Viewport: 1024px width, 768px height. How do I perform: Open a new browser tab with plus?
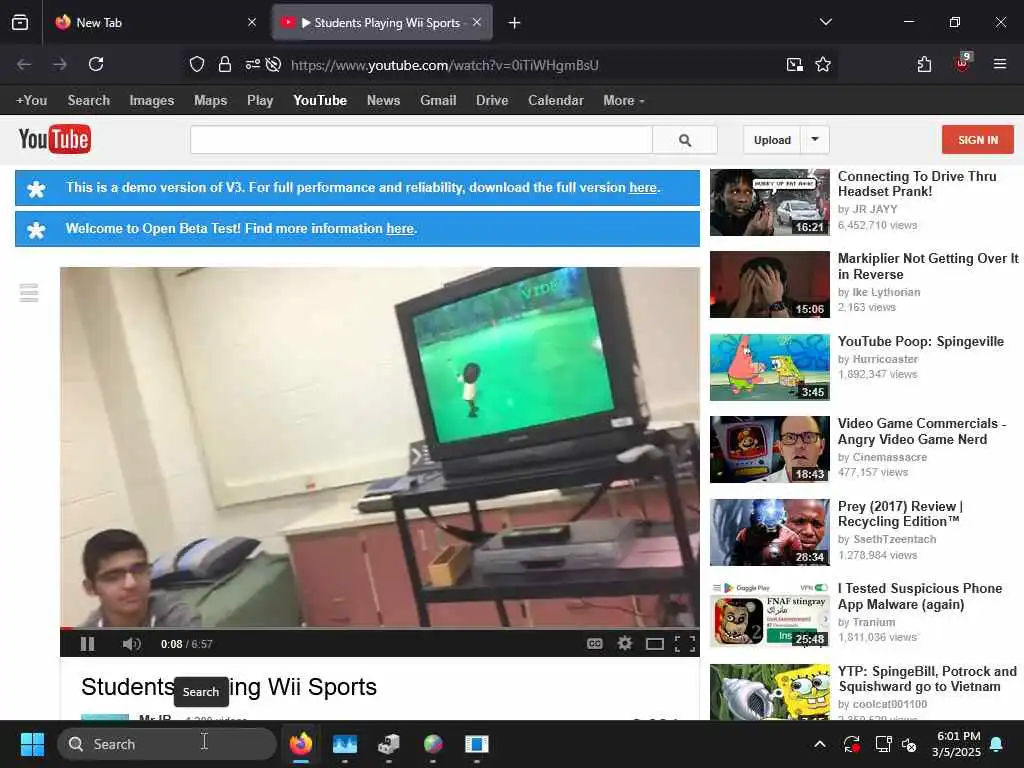pyautogui.click(x=515, y=23)
